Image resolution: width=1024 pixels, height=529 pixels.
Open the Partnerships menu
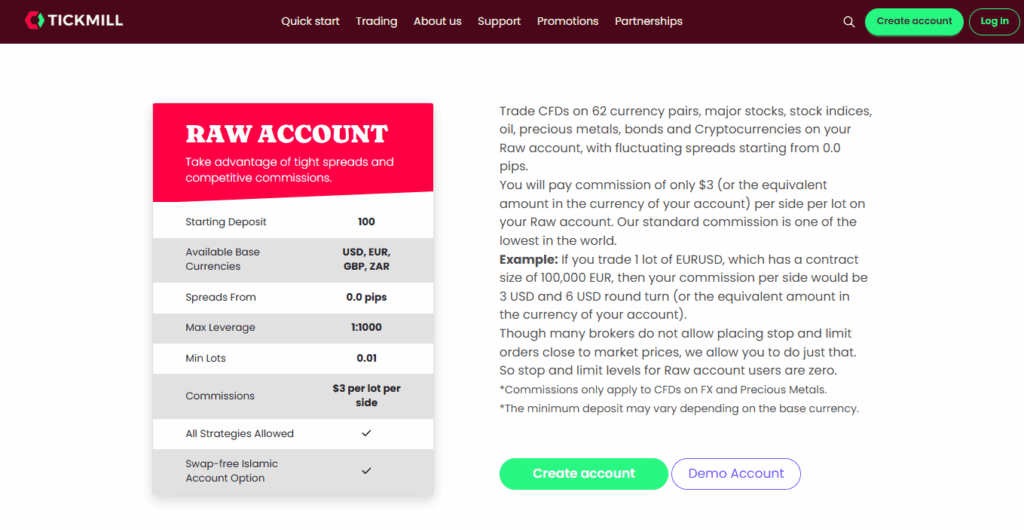[x=648, y=21]
